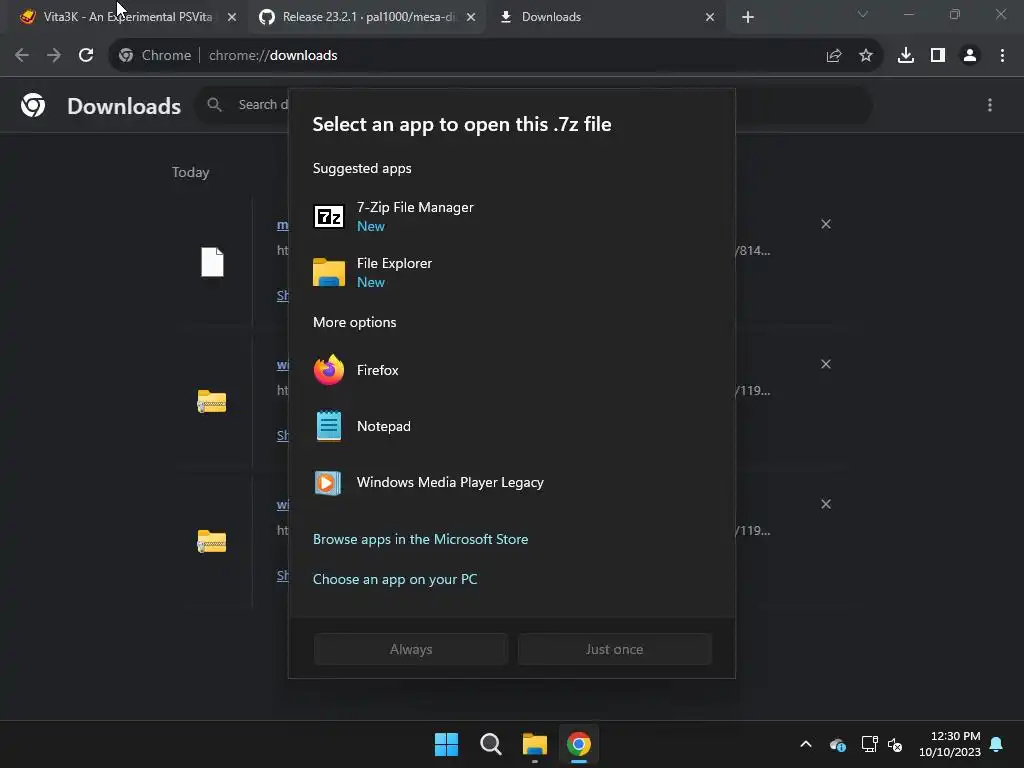Open Chrome profile menu
This screenshot has height=768, width=1024.
(970, 56)
